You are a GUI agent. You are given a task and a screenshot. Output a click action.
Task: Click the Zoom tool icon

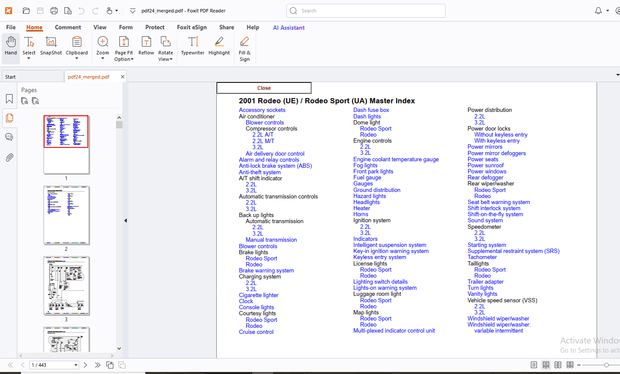pyautogui.click(x=103, y=42)
